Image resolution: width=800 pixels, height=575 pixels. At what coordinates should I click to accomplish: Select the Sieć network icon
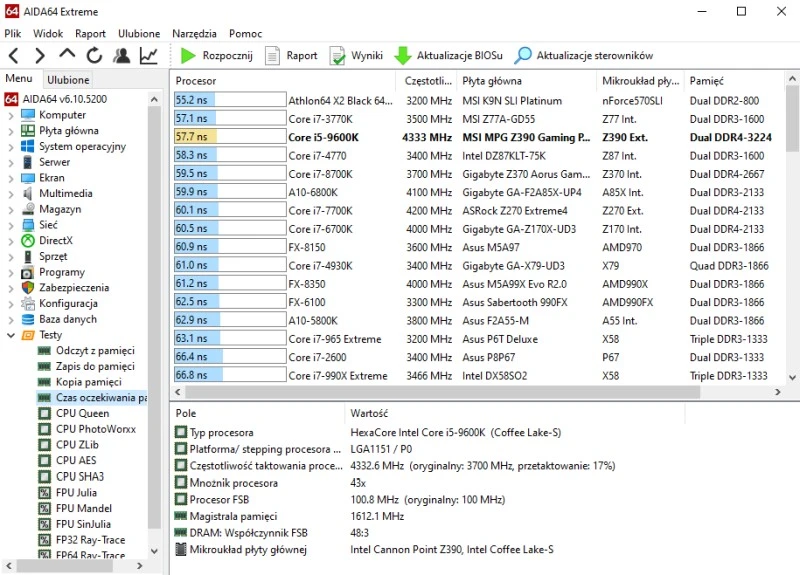click(28, 225)
